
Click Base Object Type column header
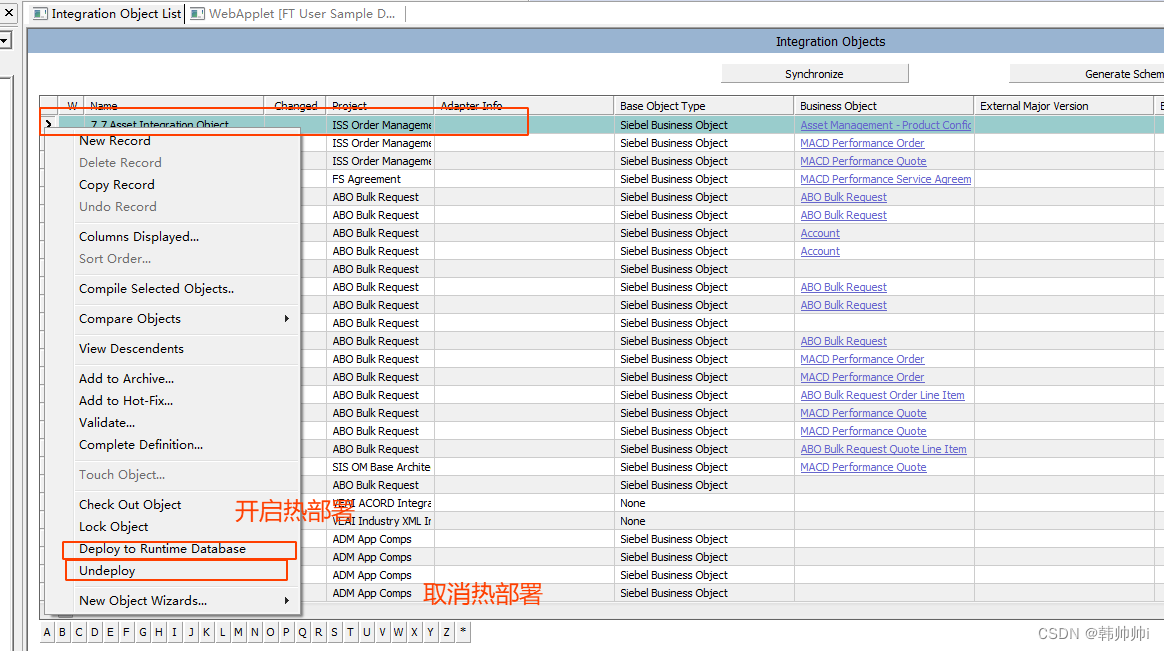tap(703, 105)
